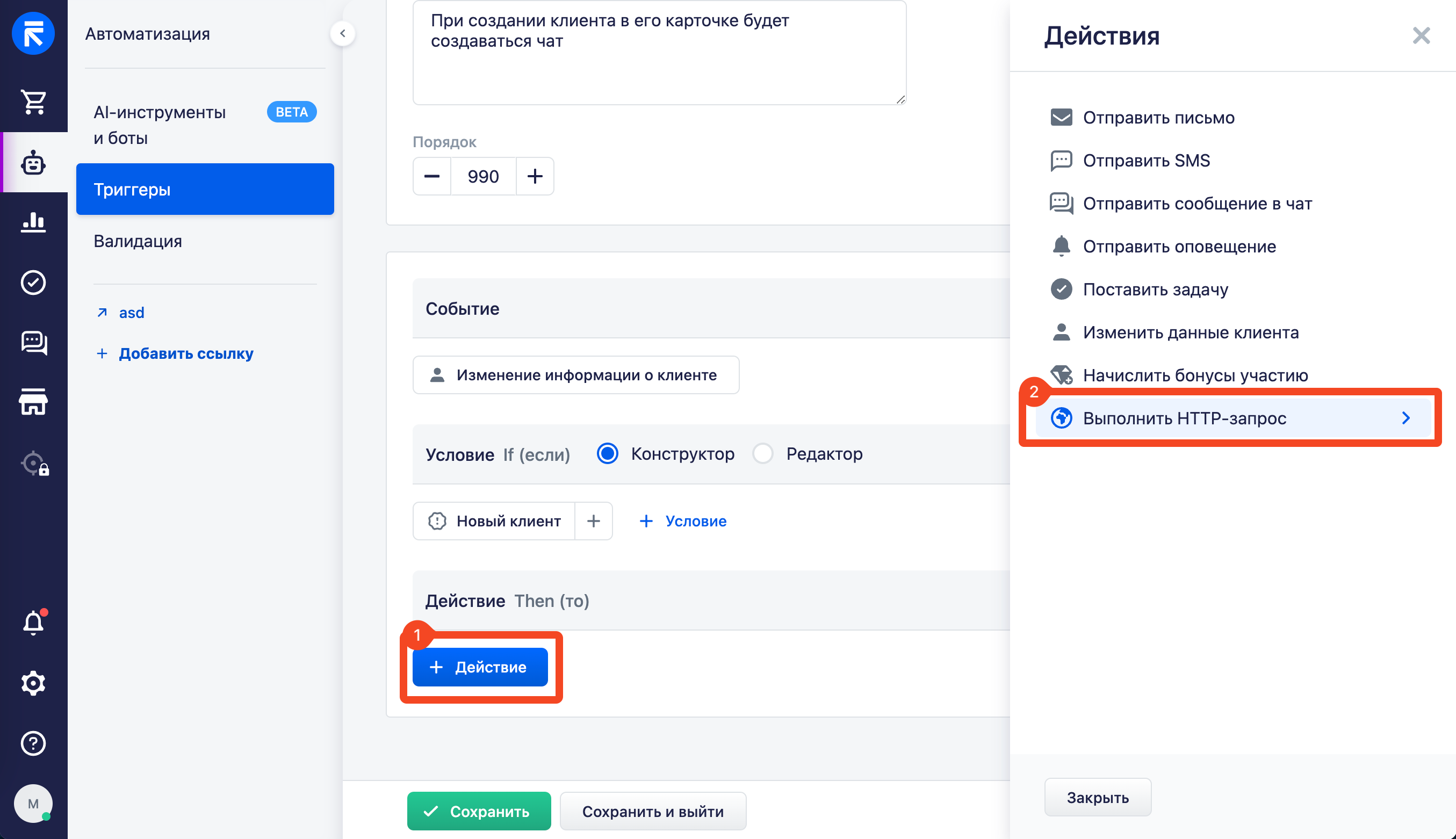Screen dimensions: 1456x839
Task: Select the Конструктор radio option
Action: coord(607,453)
